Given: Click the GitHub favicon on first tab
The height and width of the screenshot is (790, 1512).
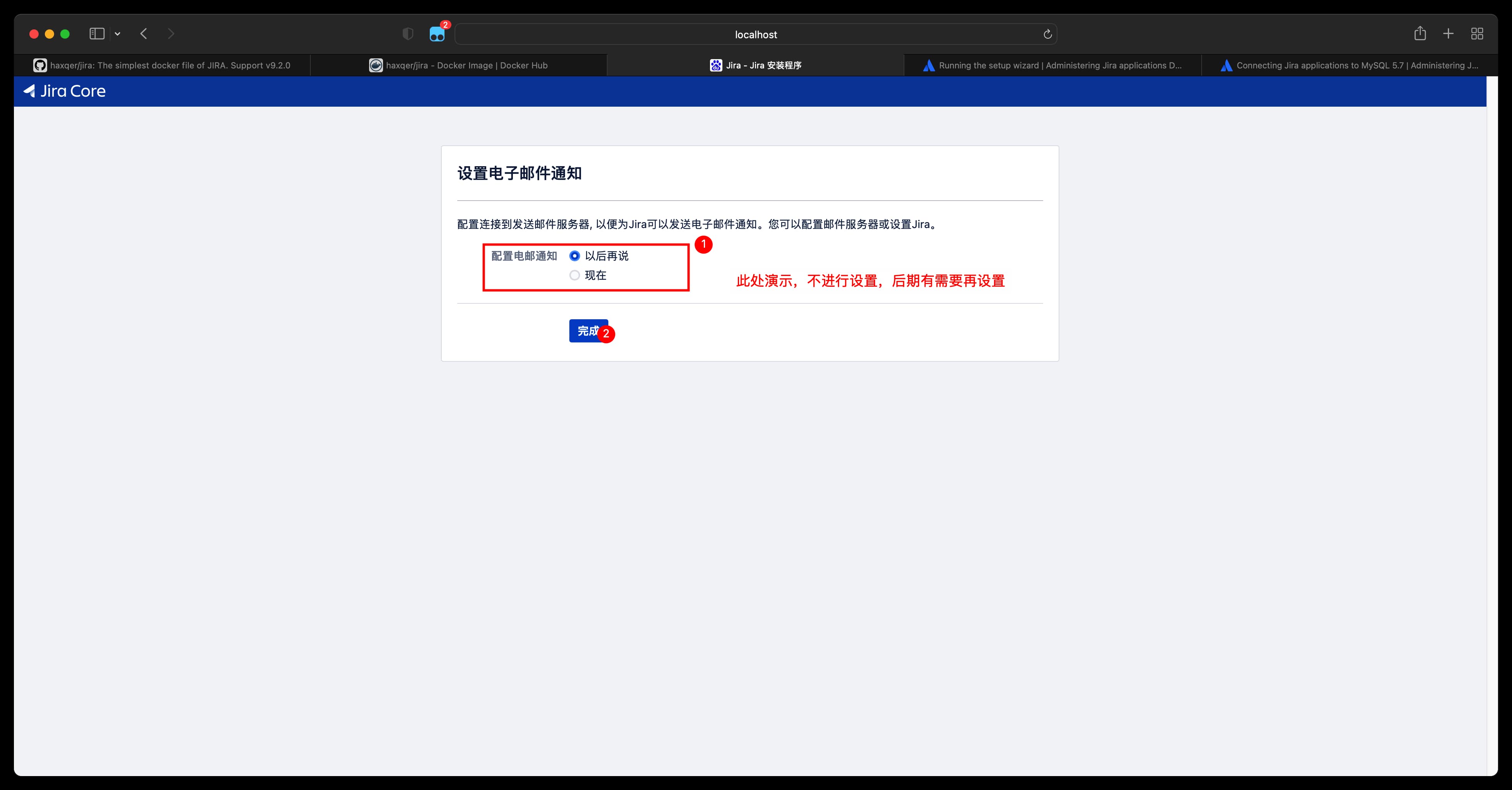Looking at the screenshot, I should tap(40, 65).
